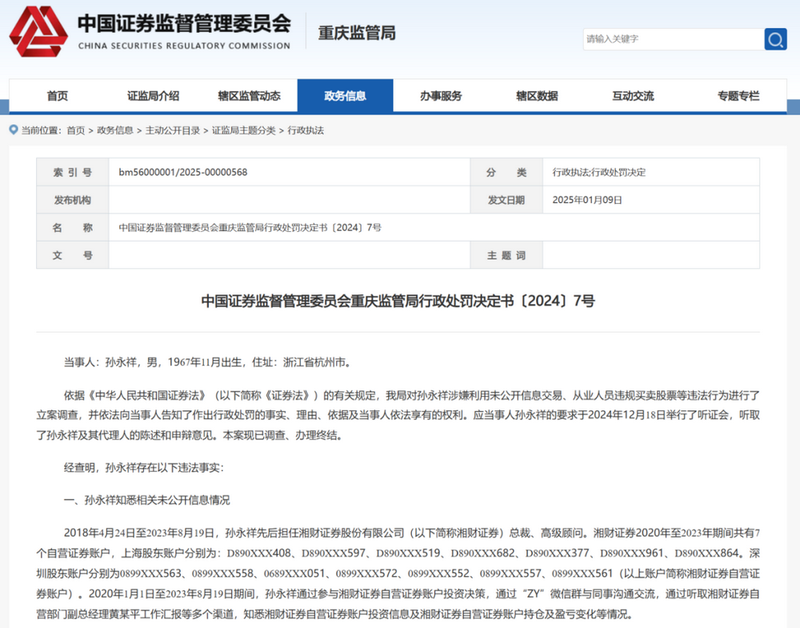Viewport: 800px width, 628px height.
Task: Click the icon next to 互动交流 nav item
Action: 606,94
